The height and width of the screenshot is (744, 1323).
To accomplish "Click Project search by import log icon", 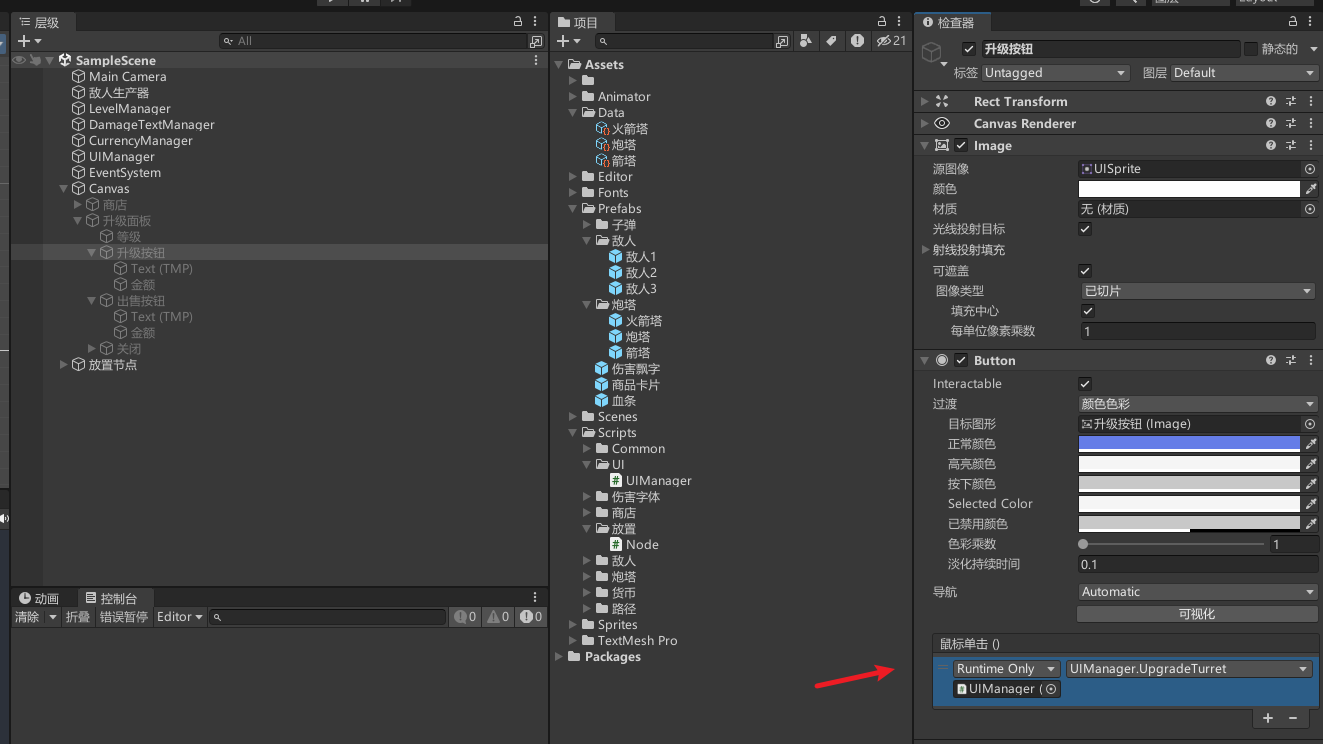I will 857,41.
